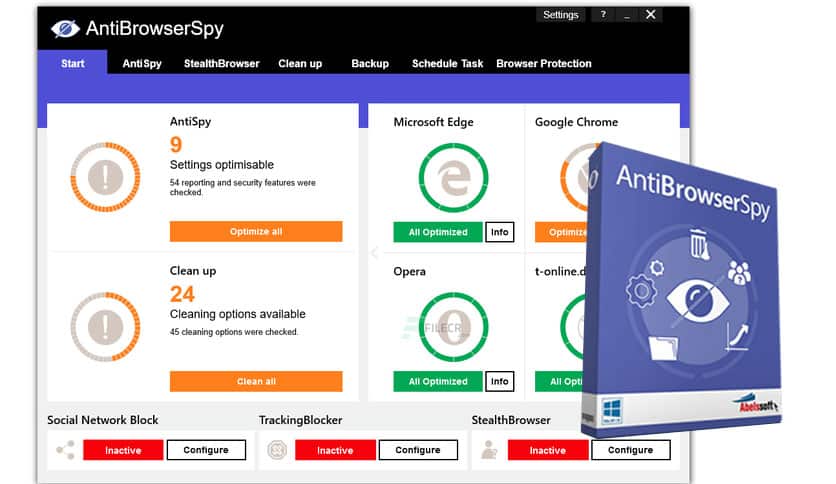Toggle Social Network Block Inactive status
Viewport: 836px width, 484px height.
click(123, 450)
